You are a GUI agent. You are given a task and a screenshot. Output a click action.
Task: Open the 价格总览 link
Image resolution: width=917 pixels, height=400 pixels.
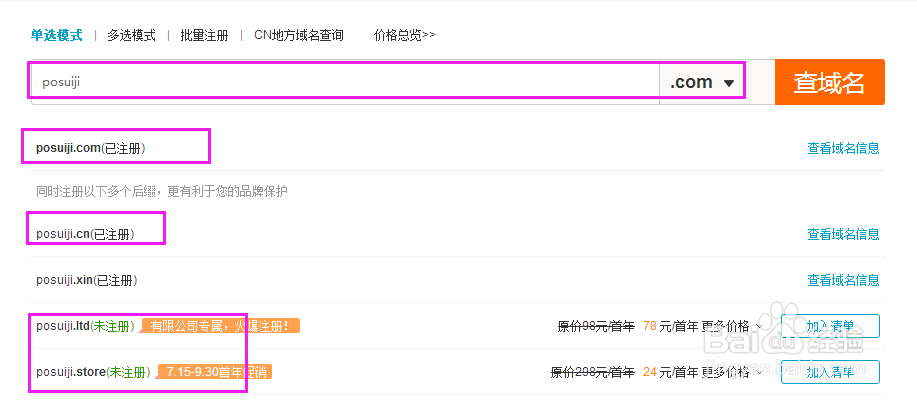(x=404, y=35)
